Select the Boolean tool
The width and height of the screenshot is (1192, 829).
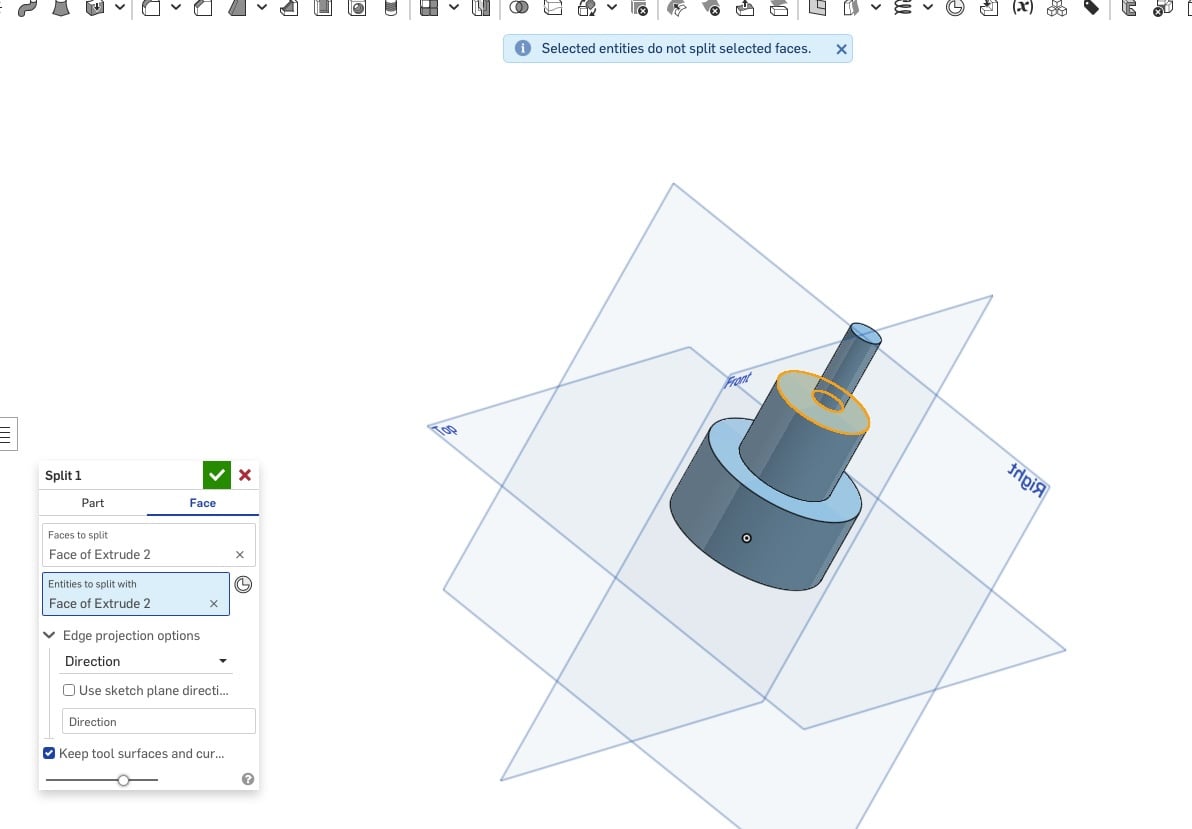(x=519, y=8)
